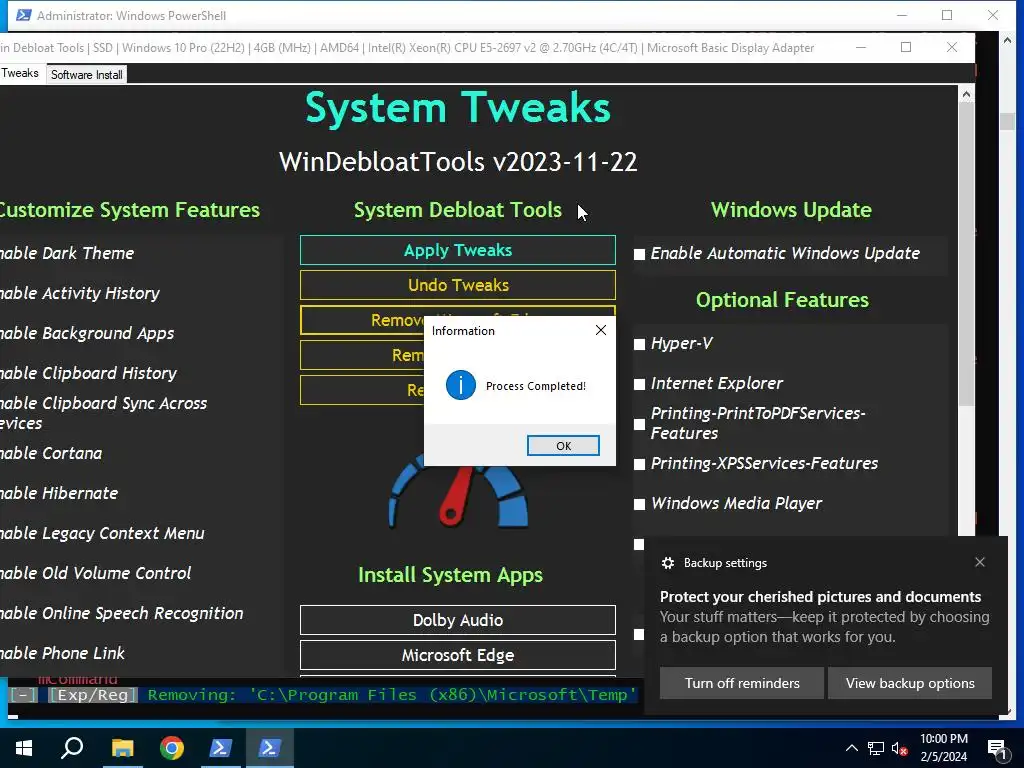The height and width of the screenshot is (768, 1024).
Task: Click the blue information icon in the dialog
Action: (460, 385)
